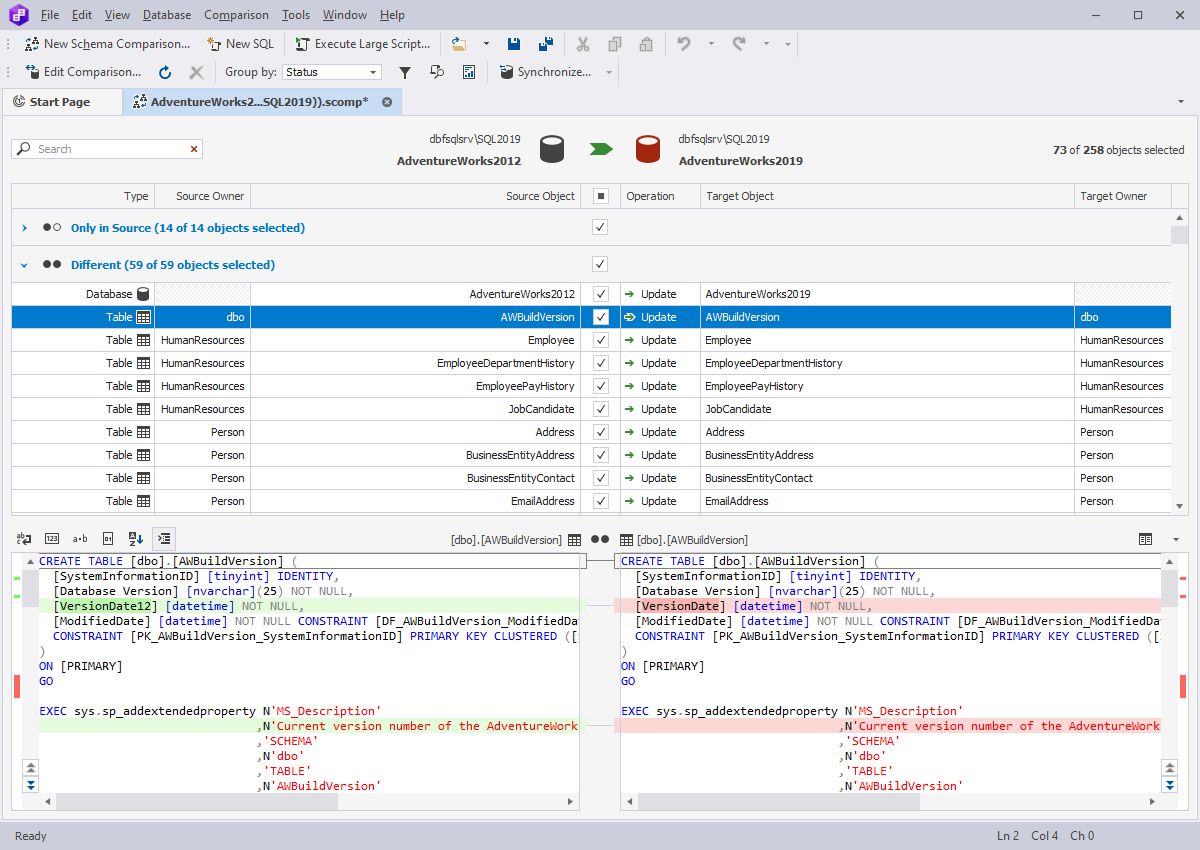Click the source database cylinder icon
The image size is (1200, 850).
click(553, 149)
